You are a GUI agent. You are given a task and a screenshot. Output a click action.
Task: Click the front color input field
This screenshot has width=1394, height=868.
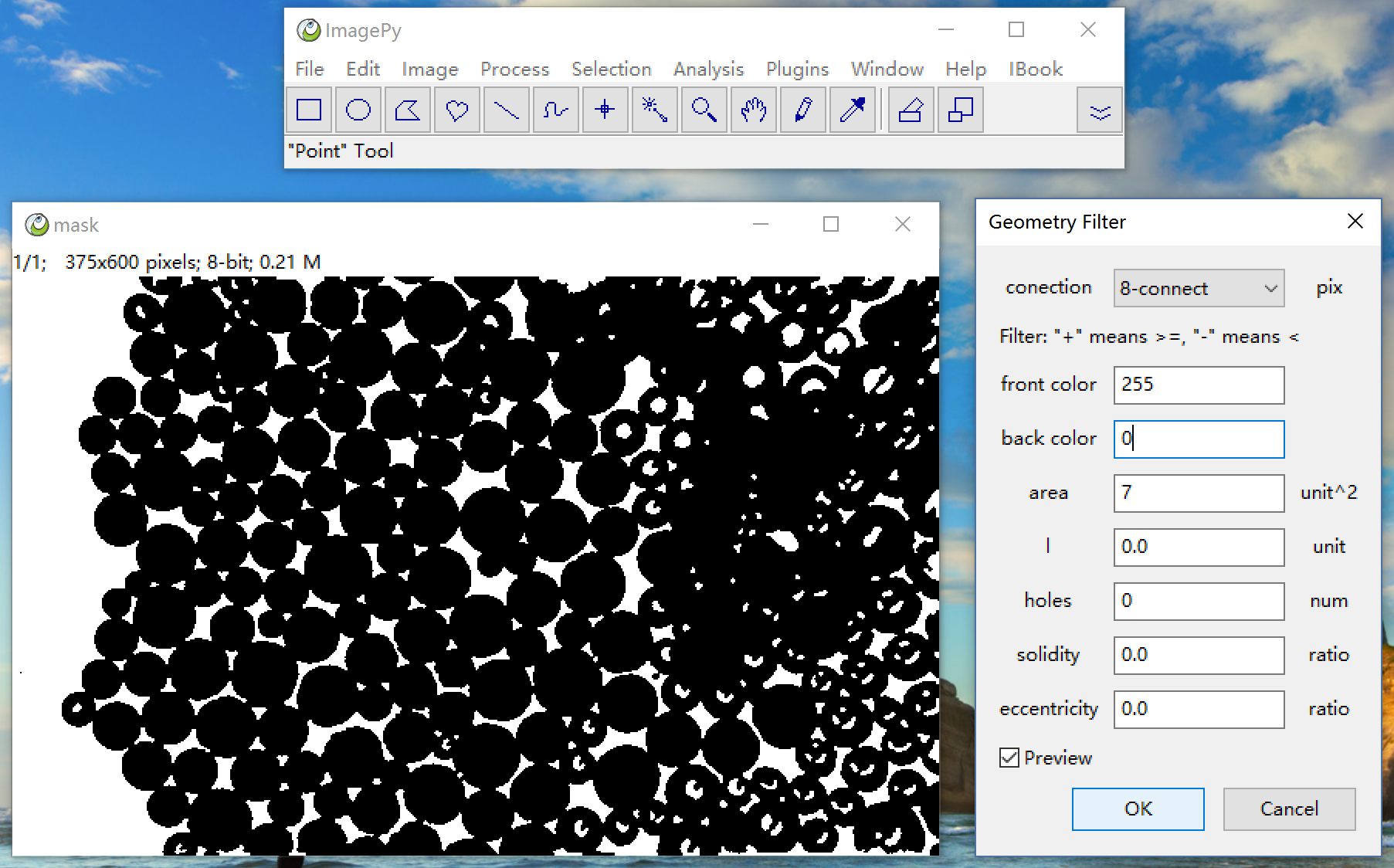point(1199,385)
